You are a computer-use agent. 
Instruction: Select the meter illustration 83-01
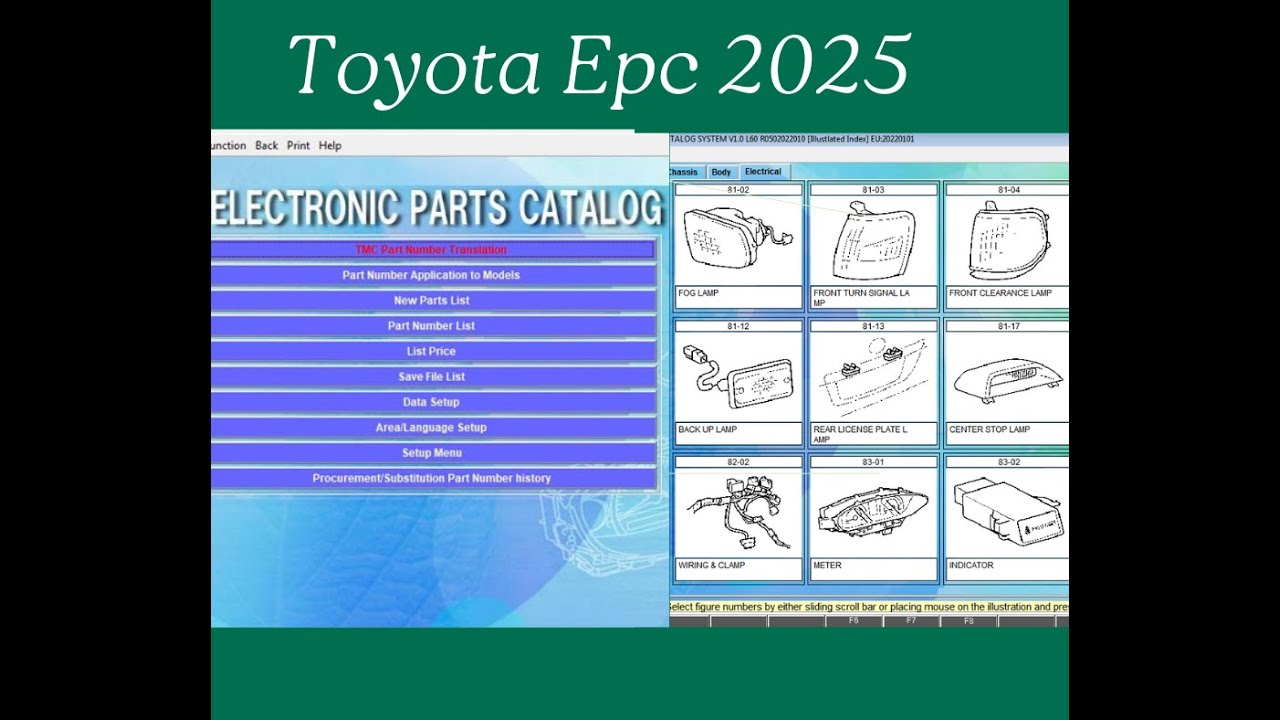click(873, 512)
